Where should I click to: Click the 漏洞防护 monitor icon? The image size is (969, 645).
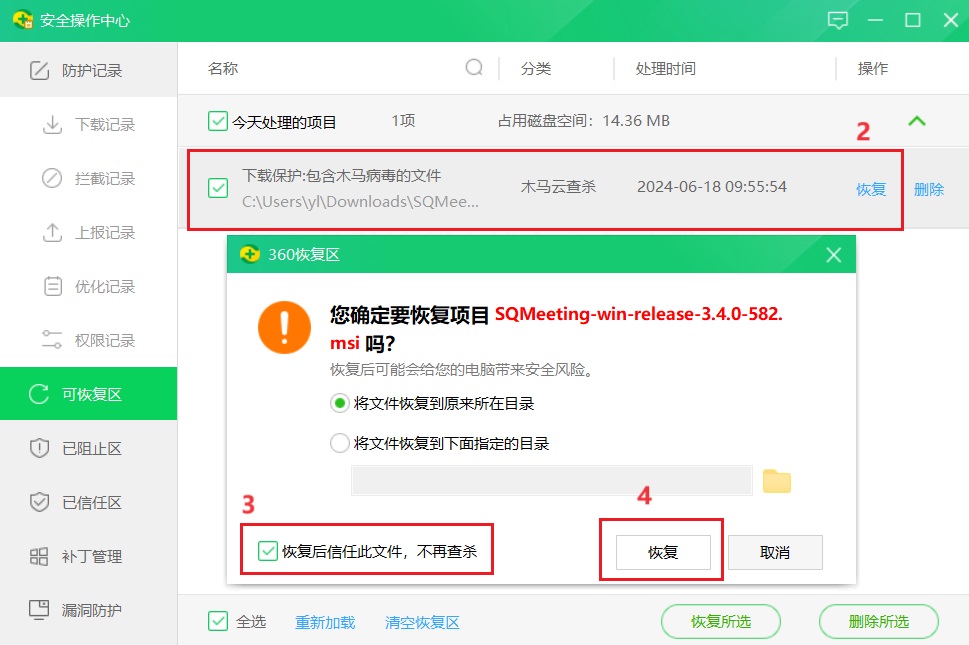pyautogui.click(x=39, y=610)
